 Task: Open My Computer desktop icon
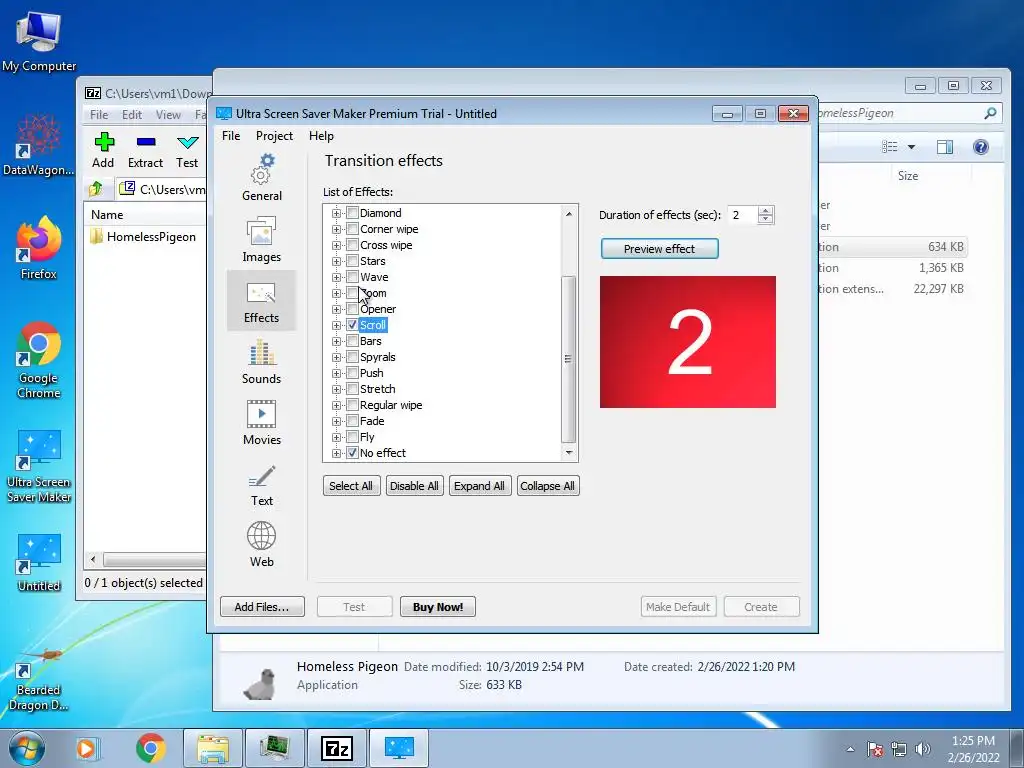39,40
